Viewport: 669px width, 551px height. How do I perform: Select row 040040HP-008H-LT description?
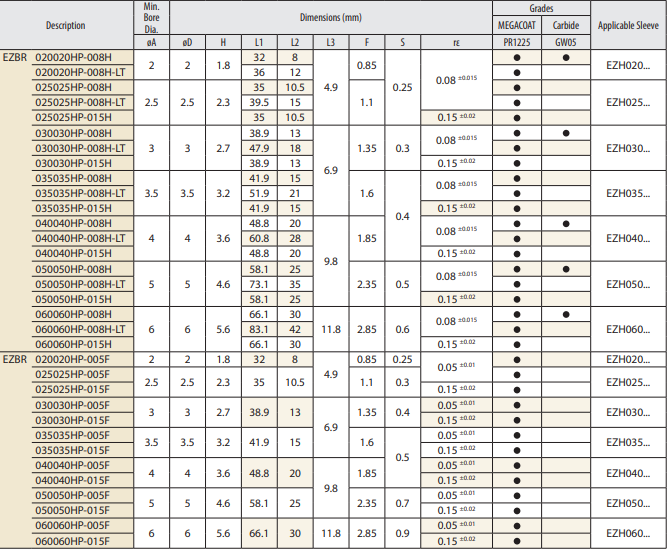click(x=80, y=238)
